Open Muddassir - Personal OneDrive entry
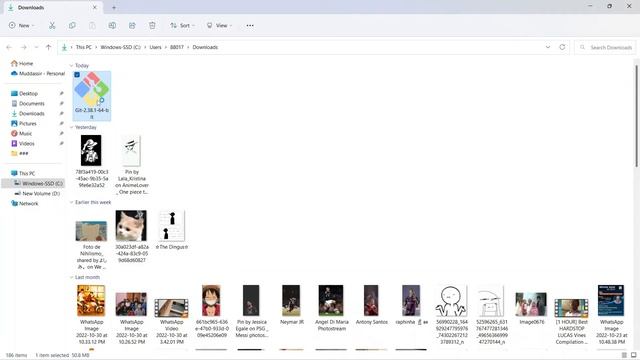Viewport: 640px width, 360px height. (x=38, y=73)
